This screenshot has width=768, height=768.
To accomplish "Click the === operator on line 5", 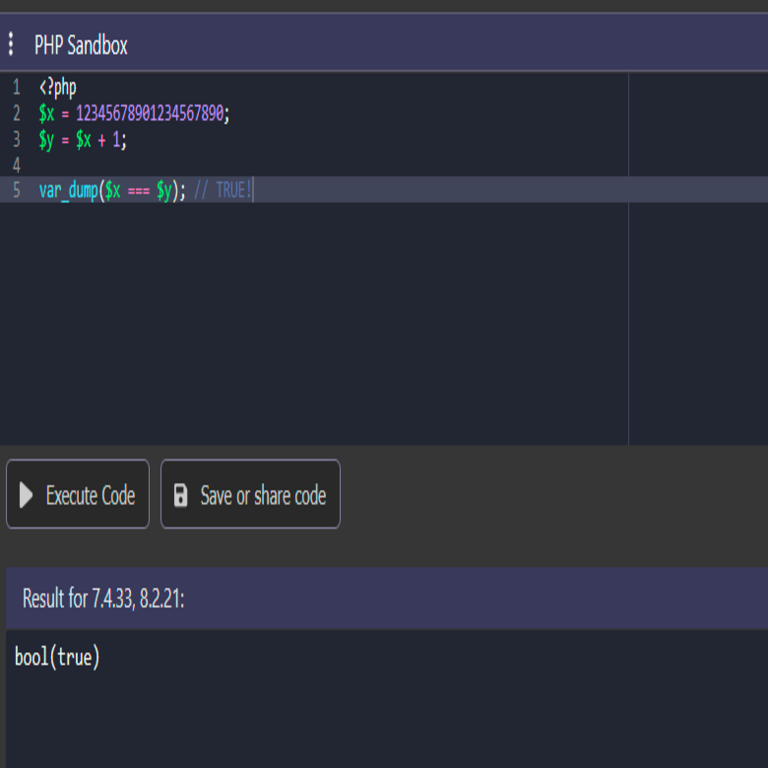I will pos(138,190).
